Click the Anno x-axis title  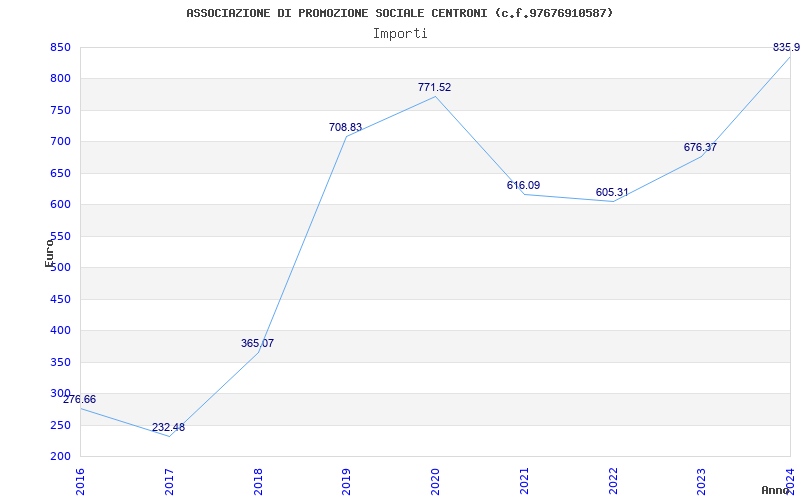coord(775,490)
